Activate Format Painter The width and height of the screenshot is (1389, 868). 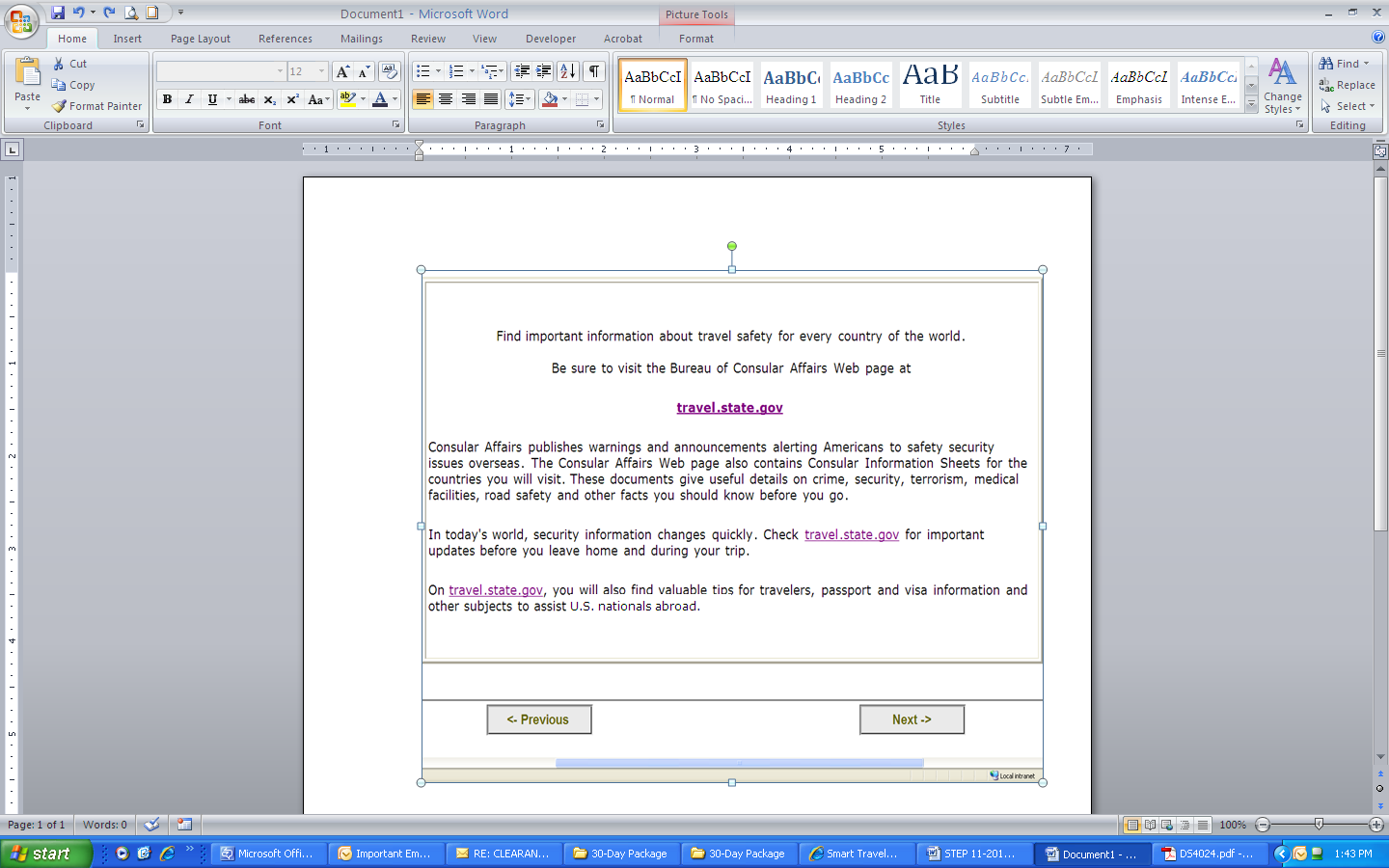click(96, 106)
